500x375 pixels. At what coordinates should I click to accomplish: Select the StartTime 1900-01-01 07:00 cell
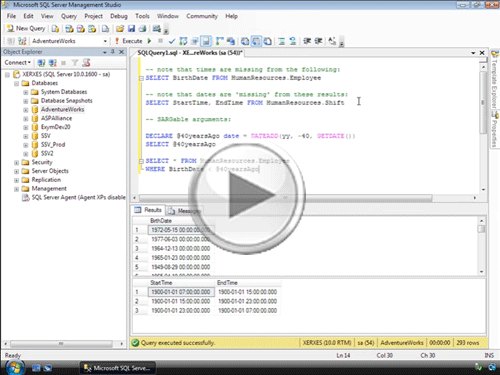(181, 292)
